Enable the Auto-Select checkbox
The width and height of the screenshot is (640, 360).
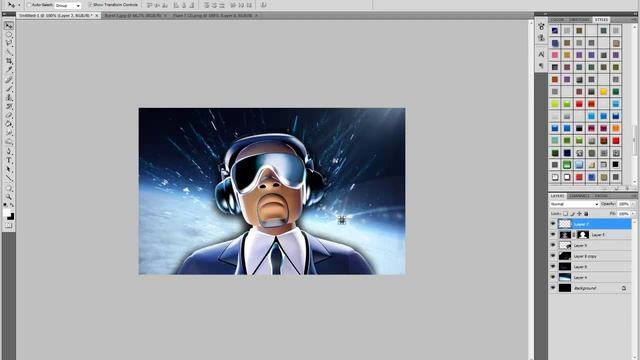pyautogui.click(x=29, y=5)
